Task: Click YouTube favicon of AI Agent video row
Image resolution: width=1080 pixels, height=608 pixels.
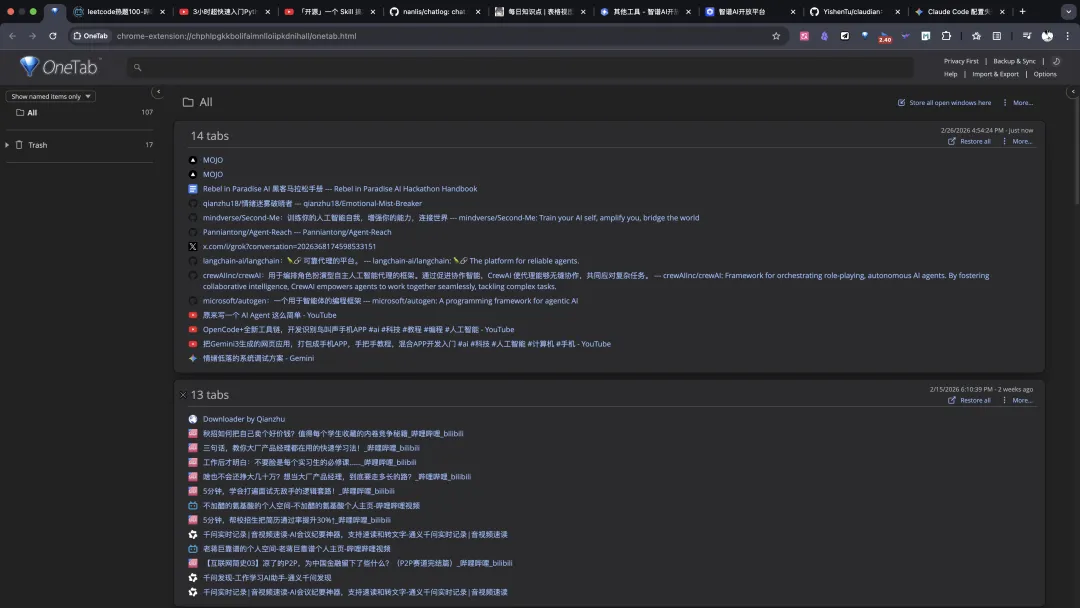Action: click(x=193, y=315)
